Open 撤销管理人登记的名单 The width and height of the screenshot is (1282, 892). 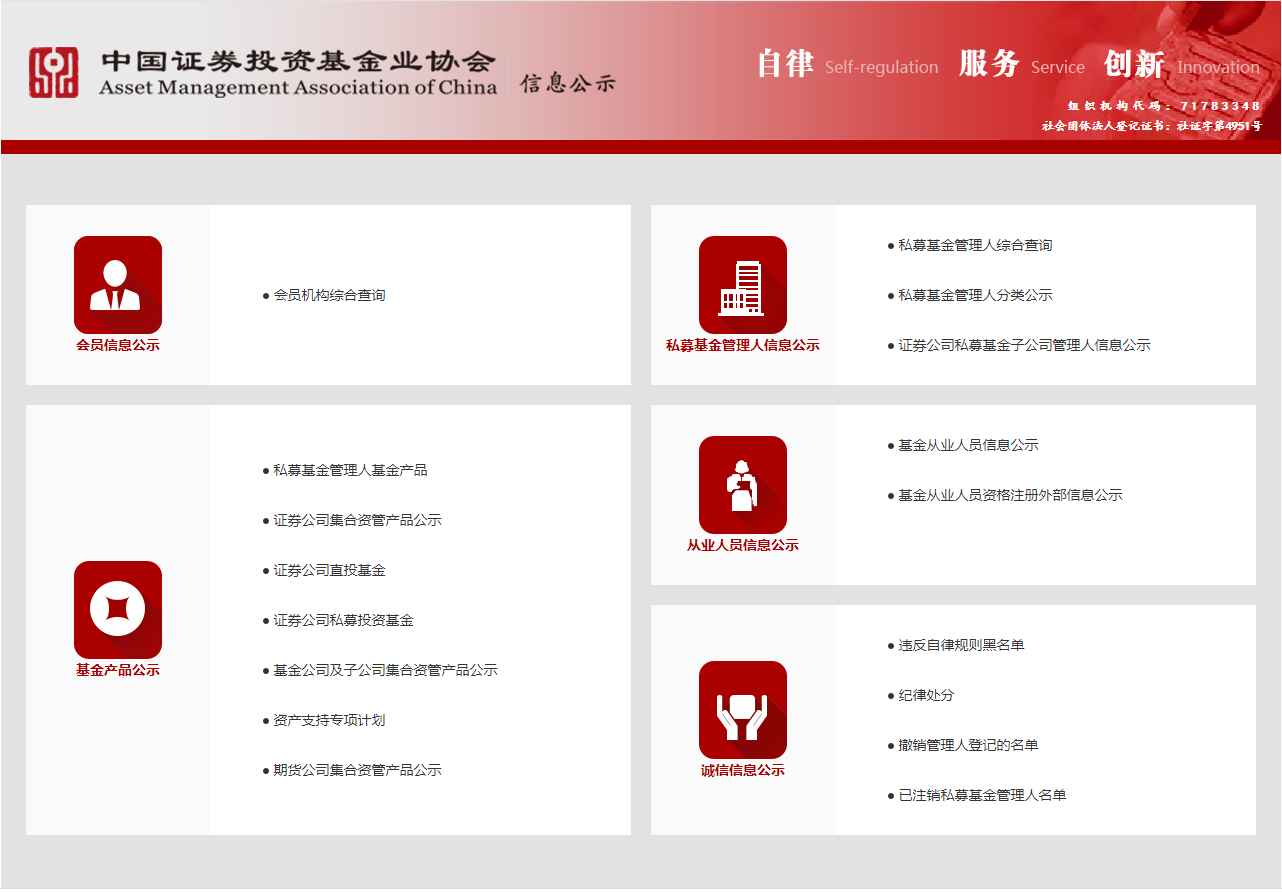point(968,745)
